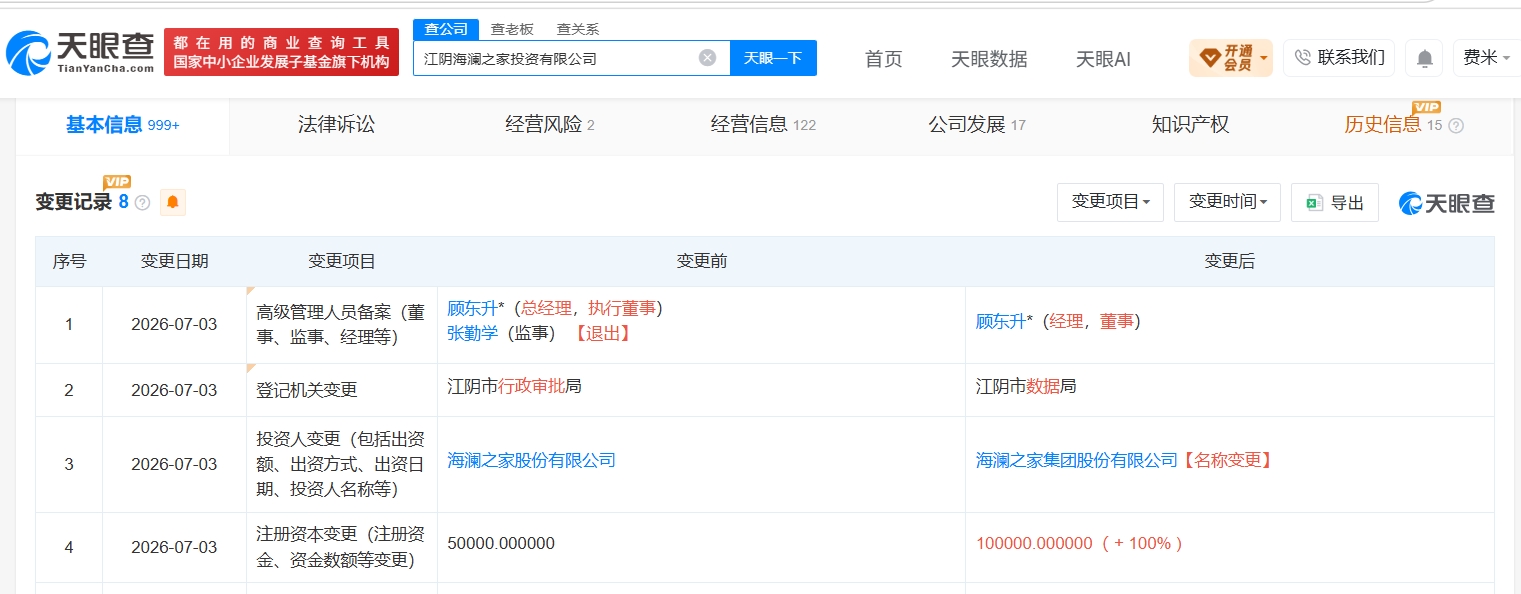Click the 50000.000000 value in row 4

coord(501,544)
